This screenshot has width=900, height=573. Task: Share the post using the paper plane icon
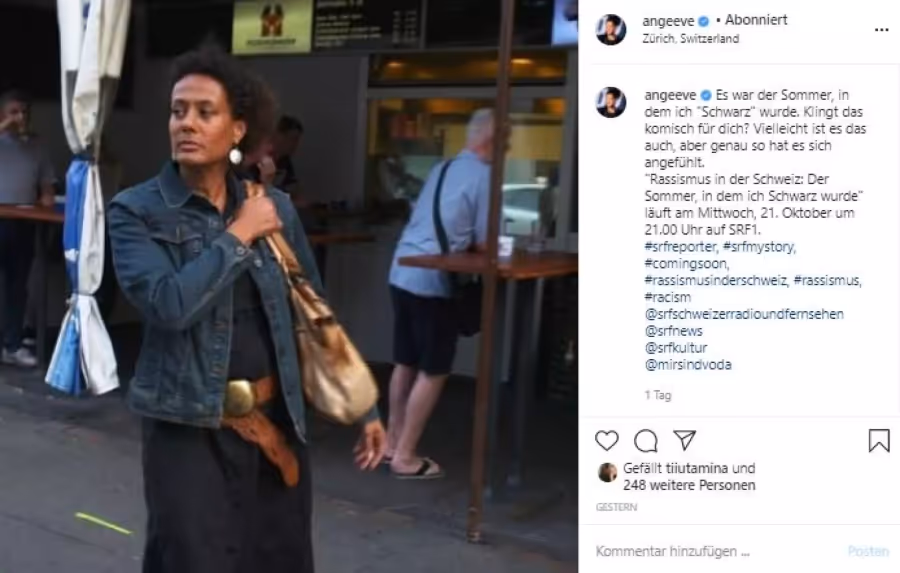point(685,440)
